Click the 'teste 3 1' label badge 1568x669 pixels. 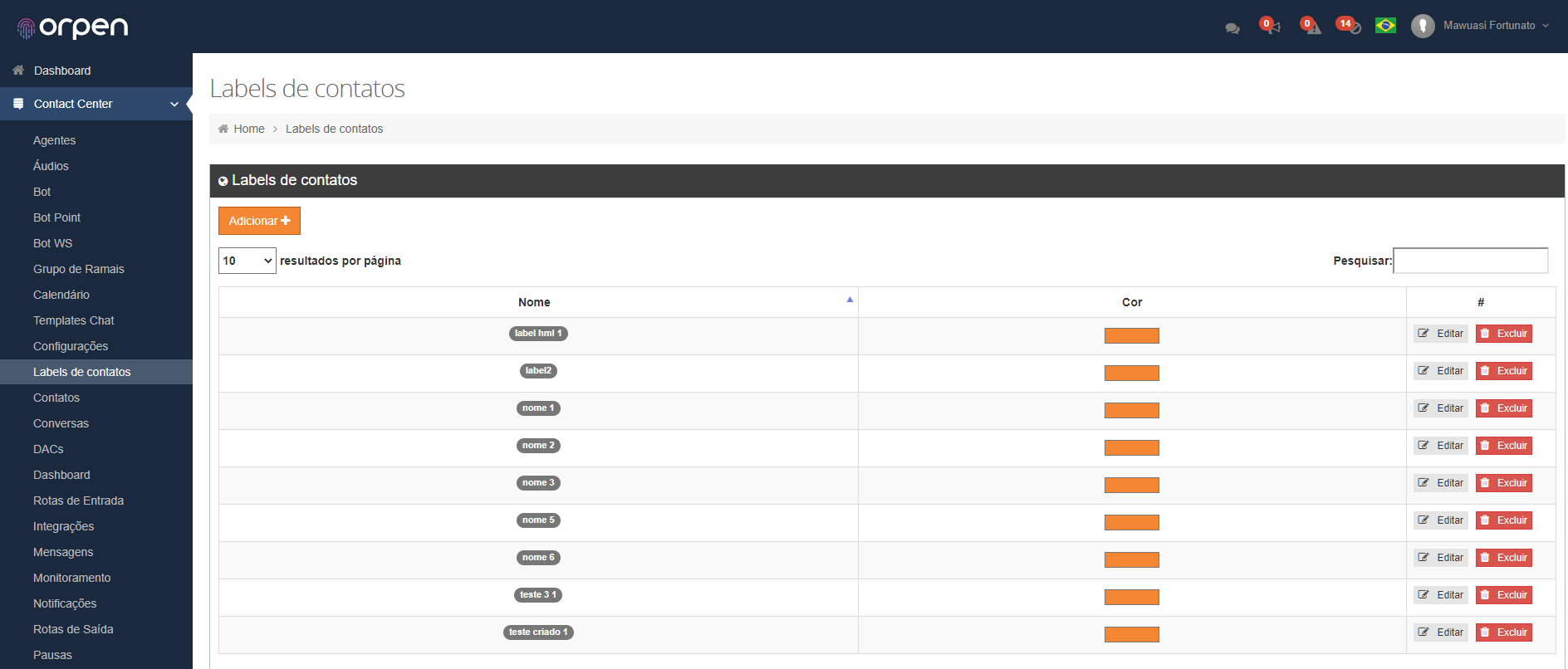(538, 595)
